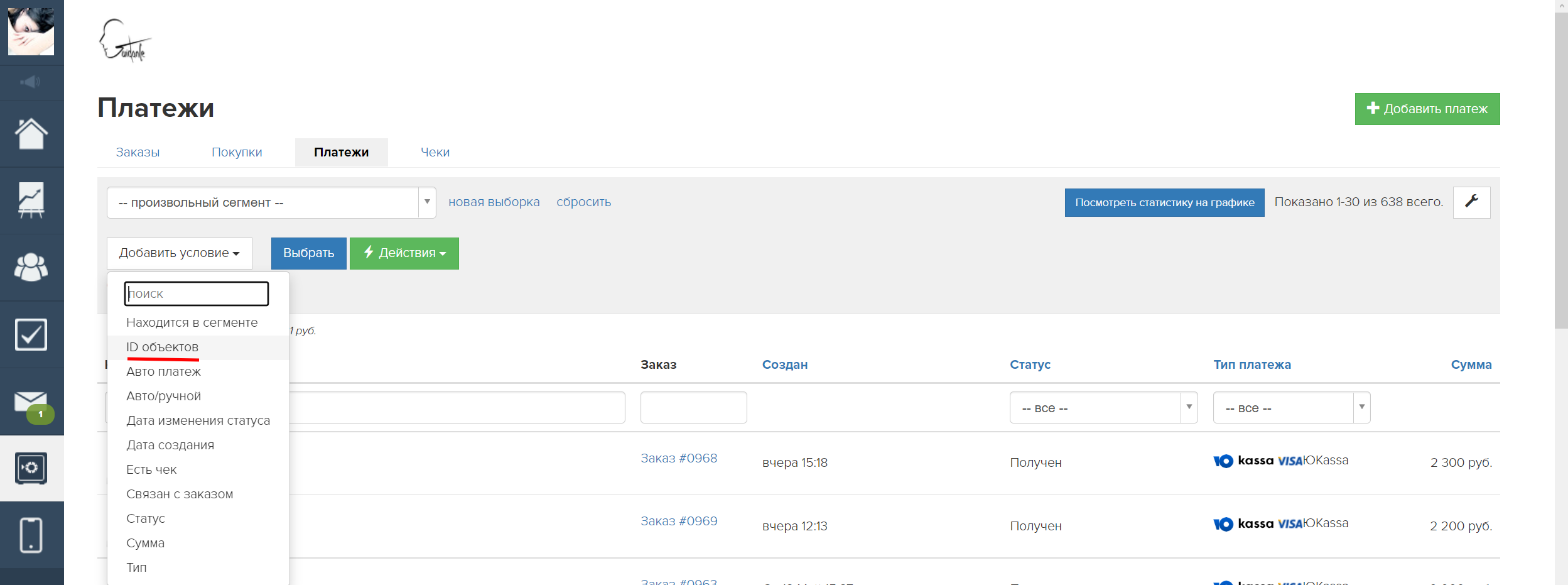Click the megaphone notifications icon
1568x585 pixels.
pyautogui.click(x=31, y=82)
